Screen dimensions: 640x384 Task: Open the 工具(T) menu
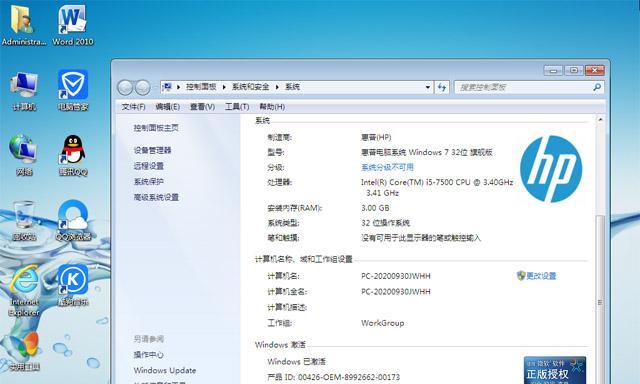click(237, 107)
